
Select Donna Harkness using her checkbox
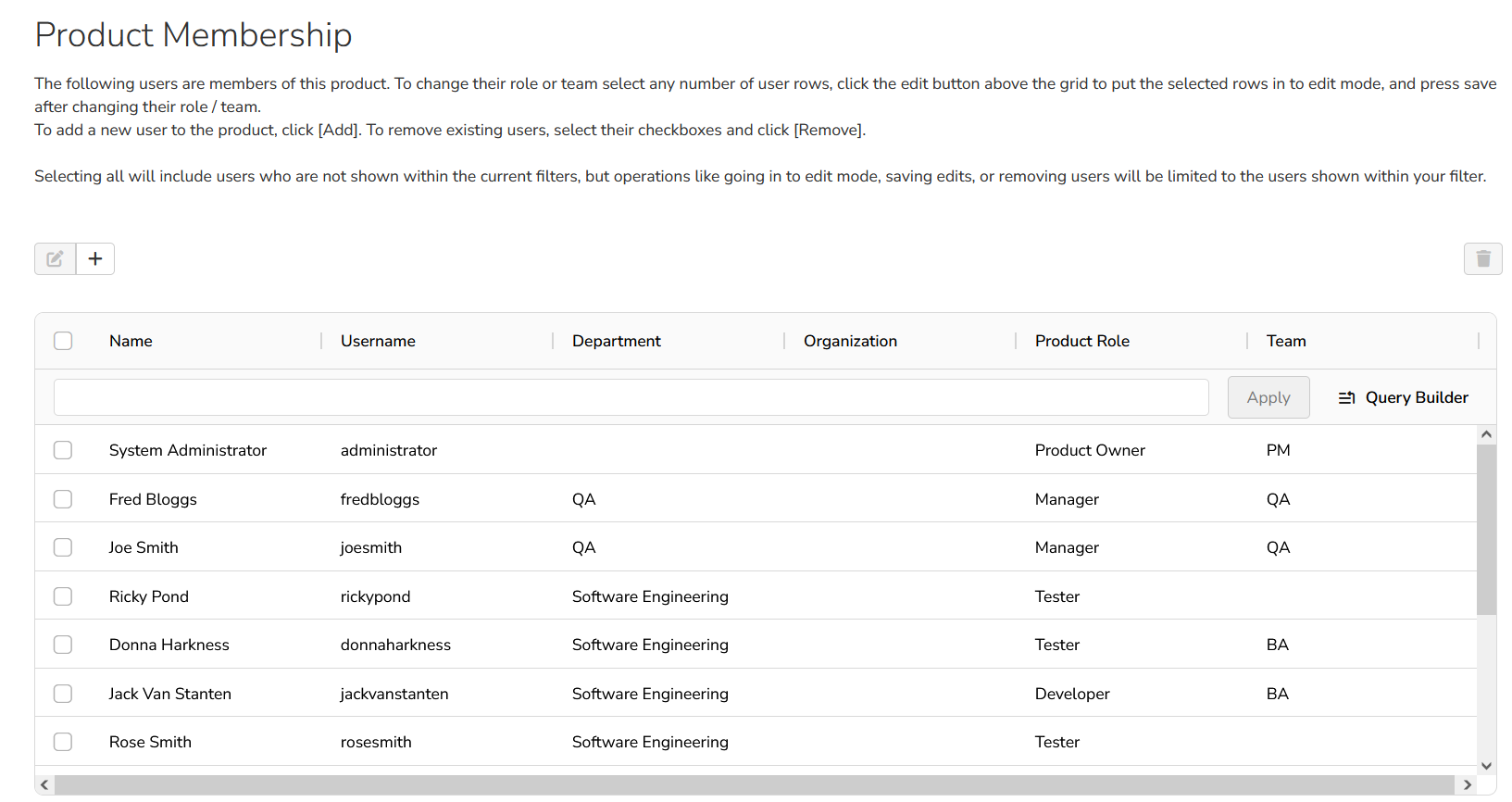tap(63, 645)
